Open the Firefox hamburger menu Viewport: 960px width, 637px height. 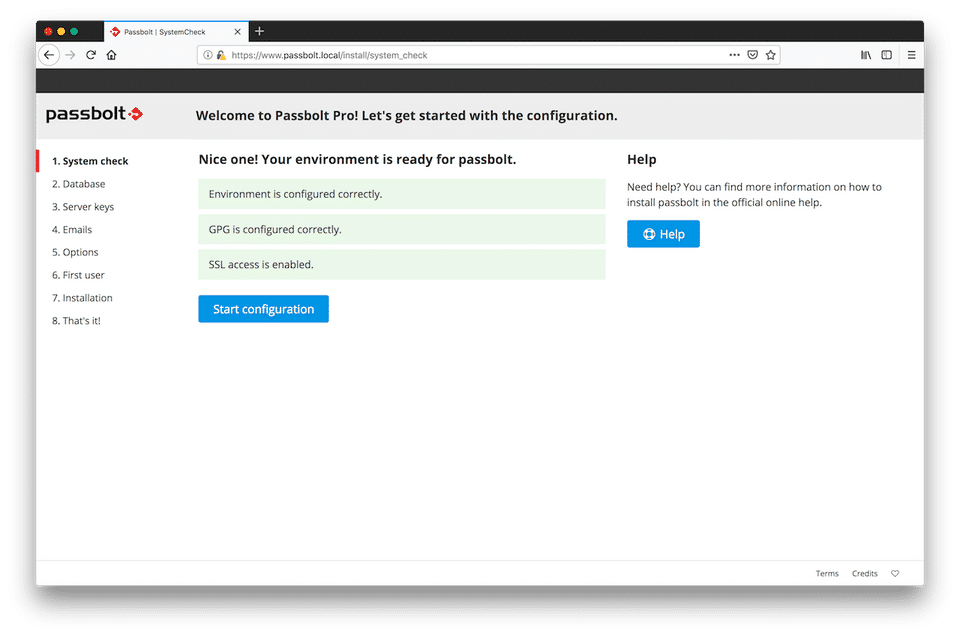[x=911, y=55]
